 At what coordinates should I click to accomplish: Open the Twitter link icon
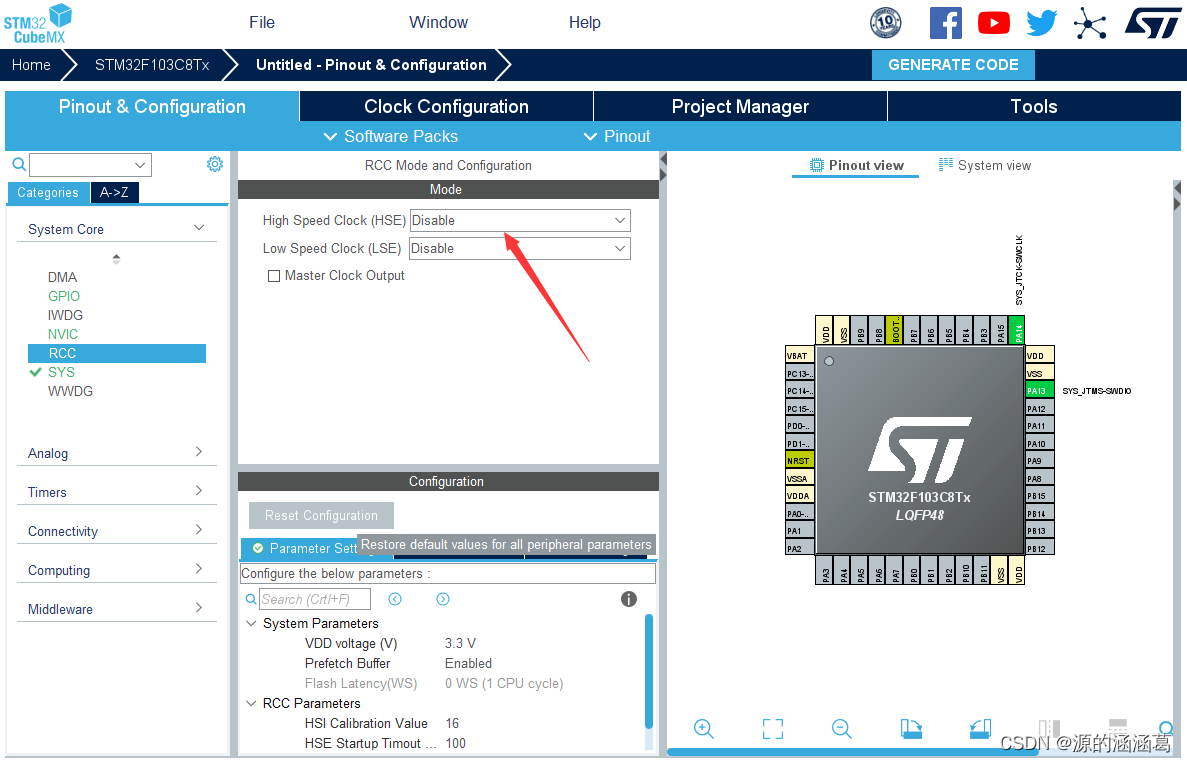pos(1042,23)
